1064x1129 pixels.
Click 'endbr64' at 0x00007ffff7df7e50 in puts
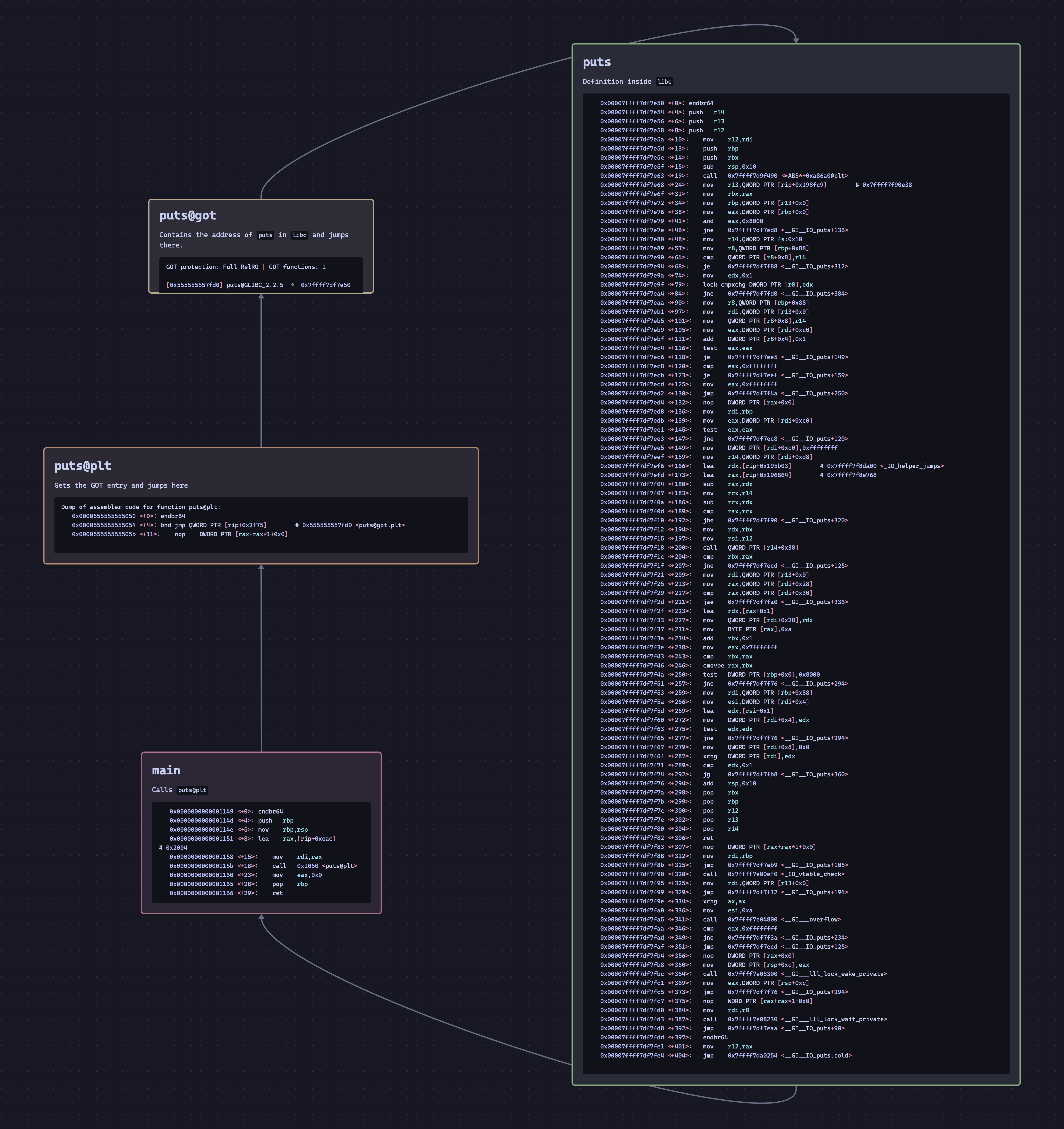click(x=701, y=103)
